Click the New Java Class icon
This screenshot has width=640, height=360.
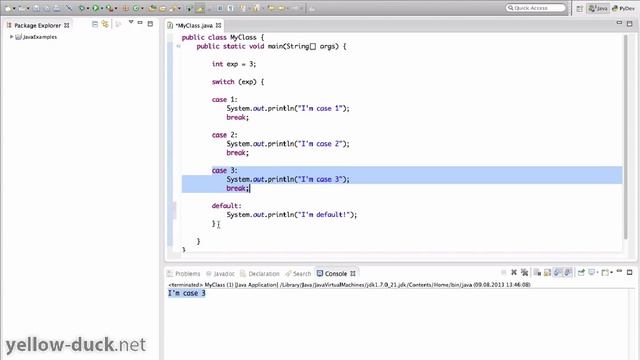(136, 8)
